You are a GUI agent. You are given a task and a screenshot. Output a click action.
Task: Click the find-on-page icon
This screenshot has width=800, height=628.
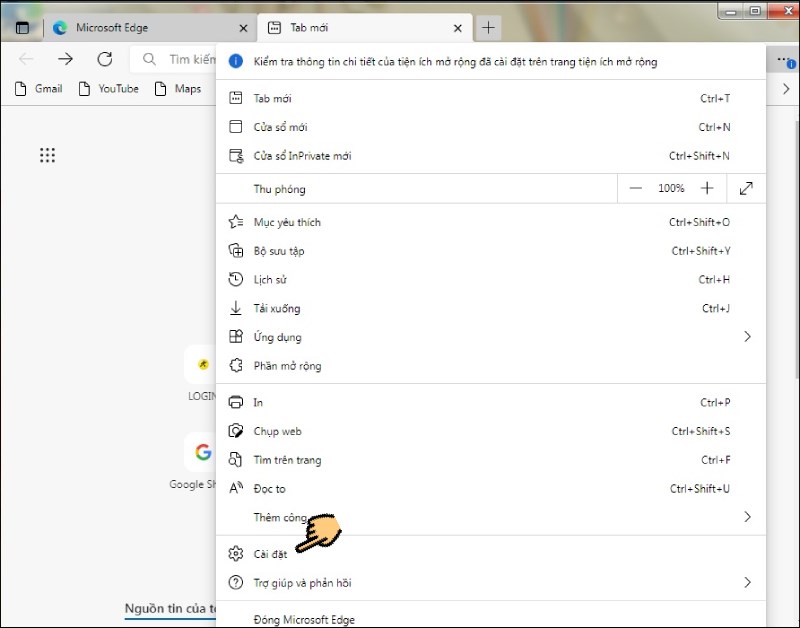(235, 460)
